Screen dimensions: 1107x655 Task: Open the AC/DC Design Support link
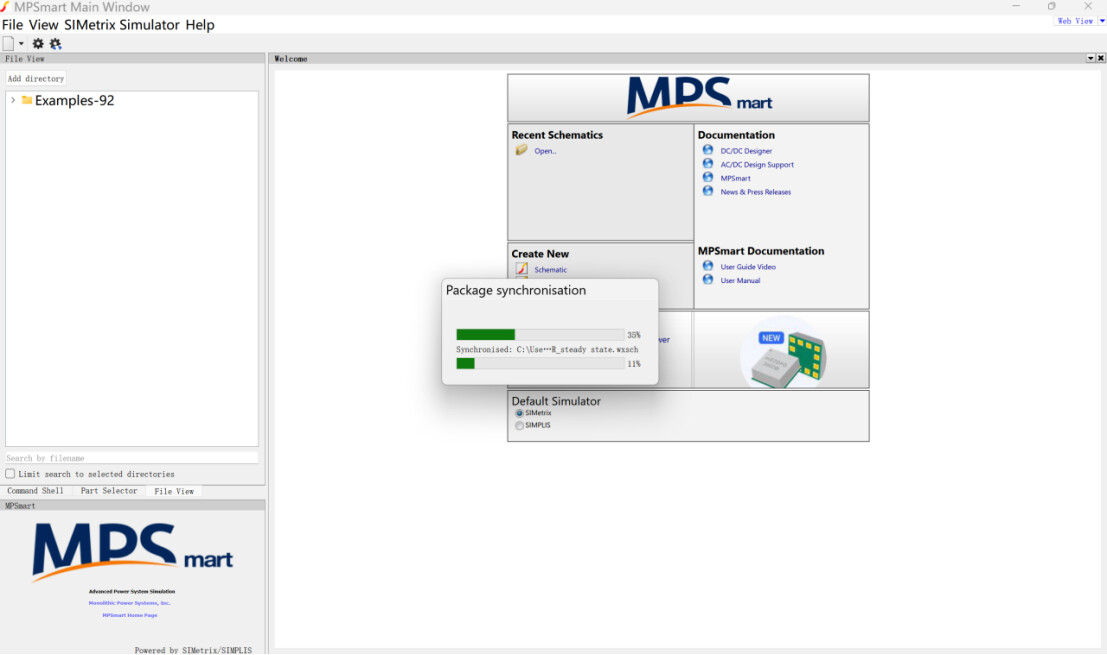click(757, 164)
